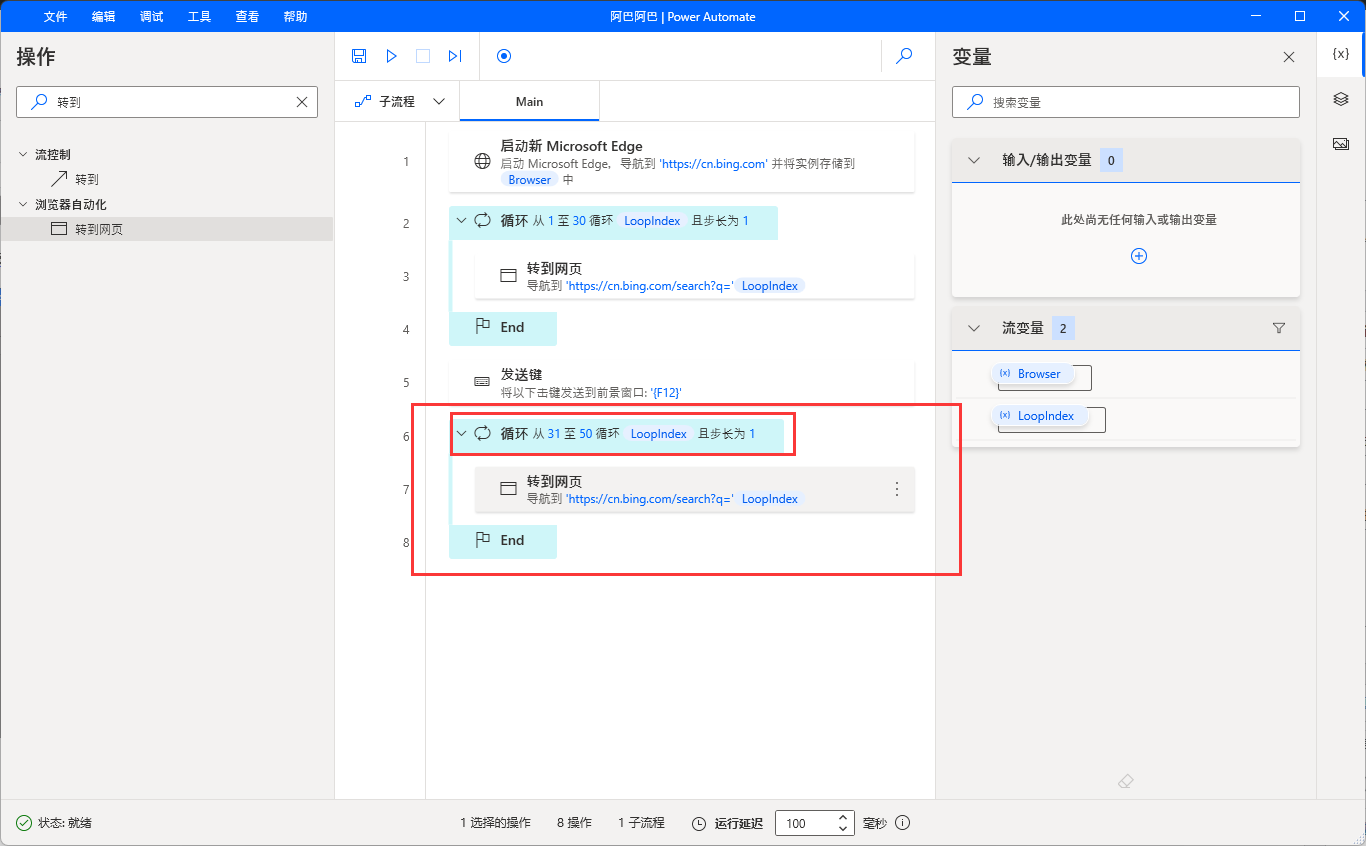Clear the actions search text with X
Image resolution: width=1366 pixels, height=846 pixels.
click(302, 102)
